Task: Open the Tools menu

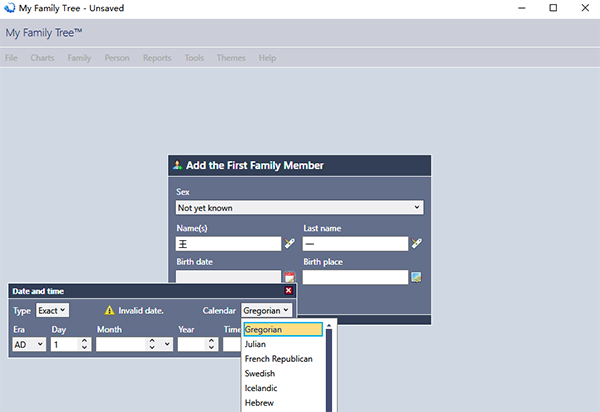Action: click(194, 58)
